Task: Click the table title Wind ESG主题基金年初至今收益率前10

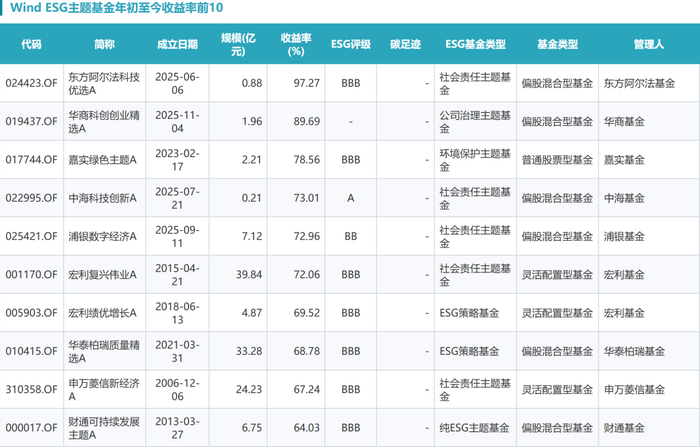Action: [117, 8]
